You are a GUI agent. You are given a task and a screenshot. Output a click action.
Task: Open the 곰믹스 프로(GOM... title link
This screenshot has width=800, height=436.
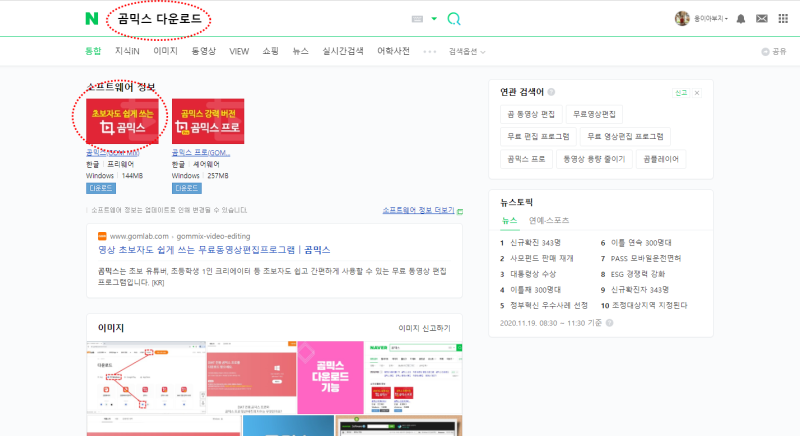[x=201, y=152]
